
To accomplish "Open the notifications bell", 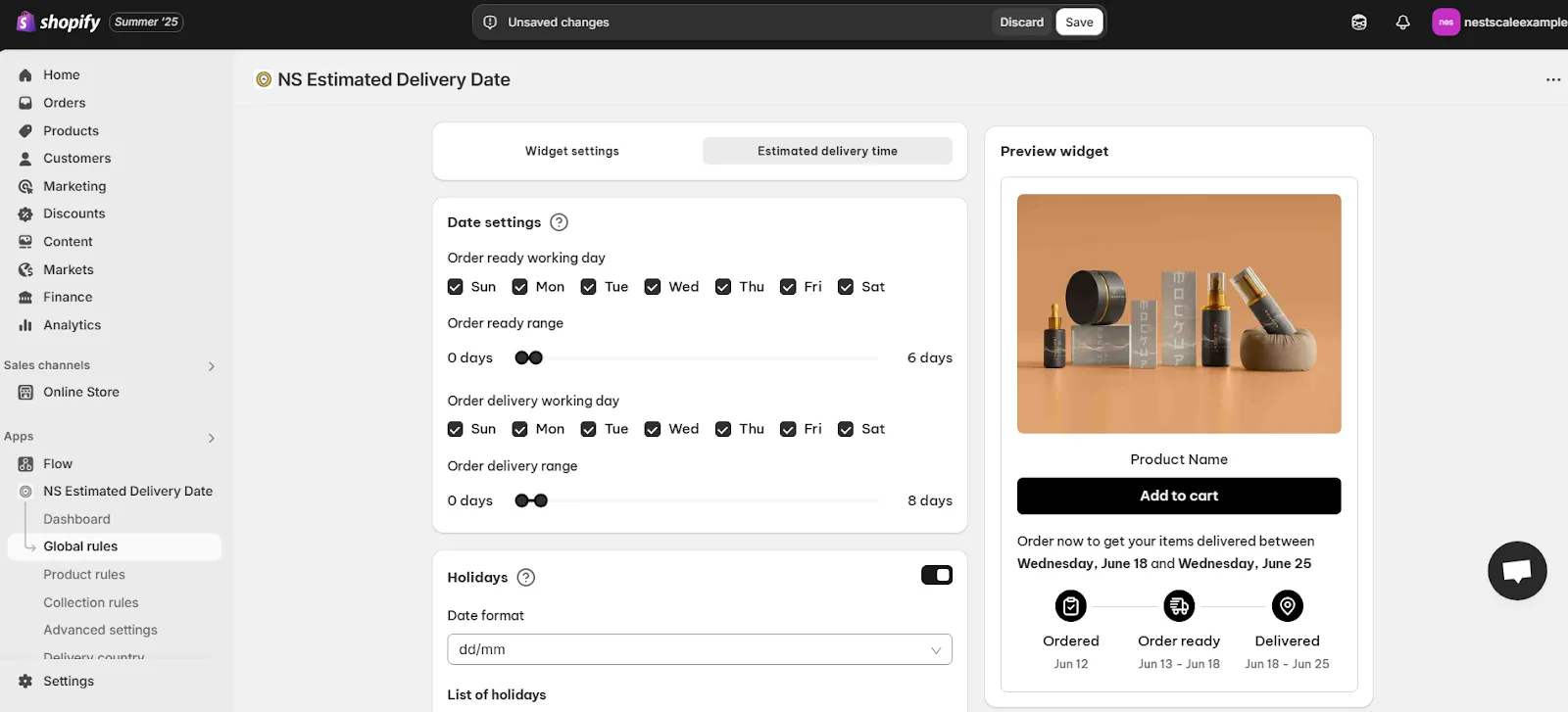I will (1402, 22).
